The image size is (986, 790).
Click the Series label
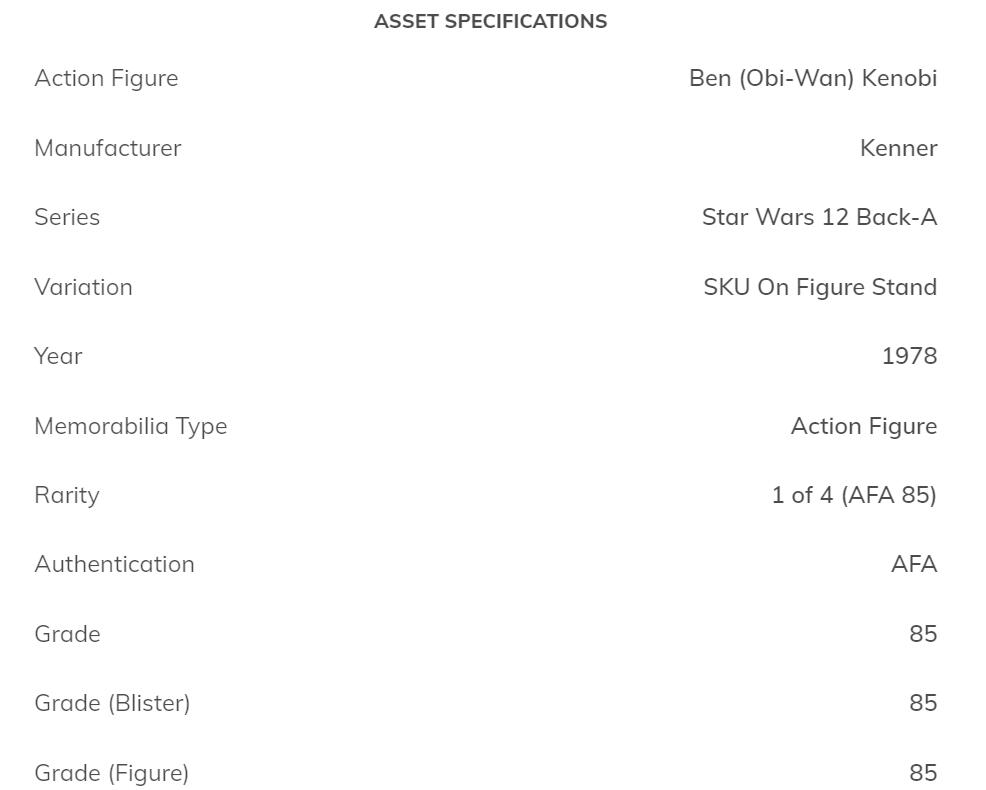[x=67, y=217]
